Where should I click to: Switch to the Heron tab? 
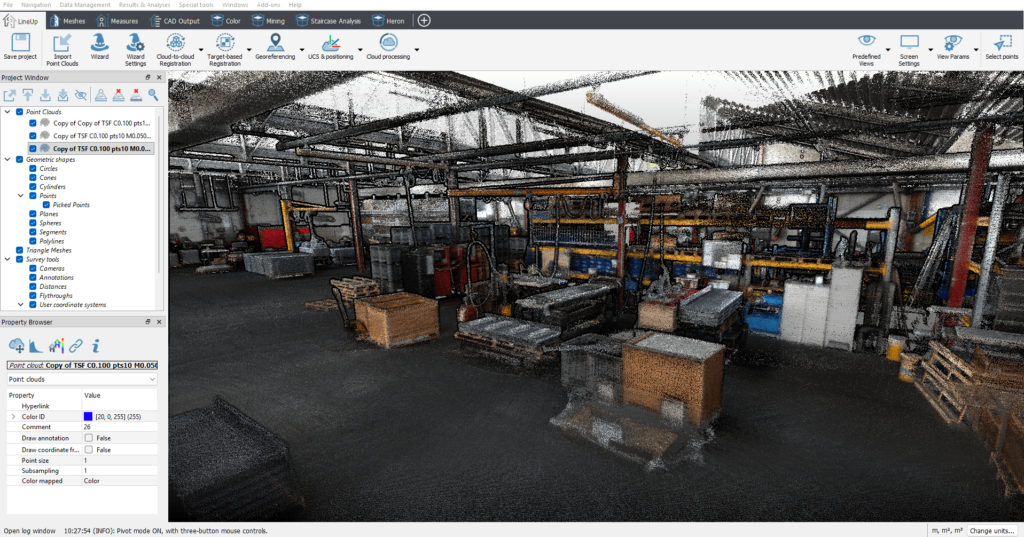click(x=389, y=20)
